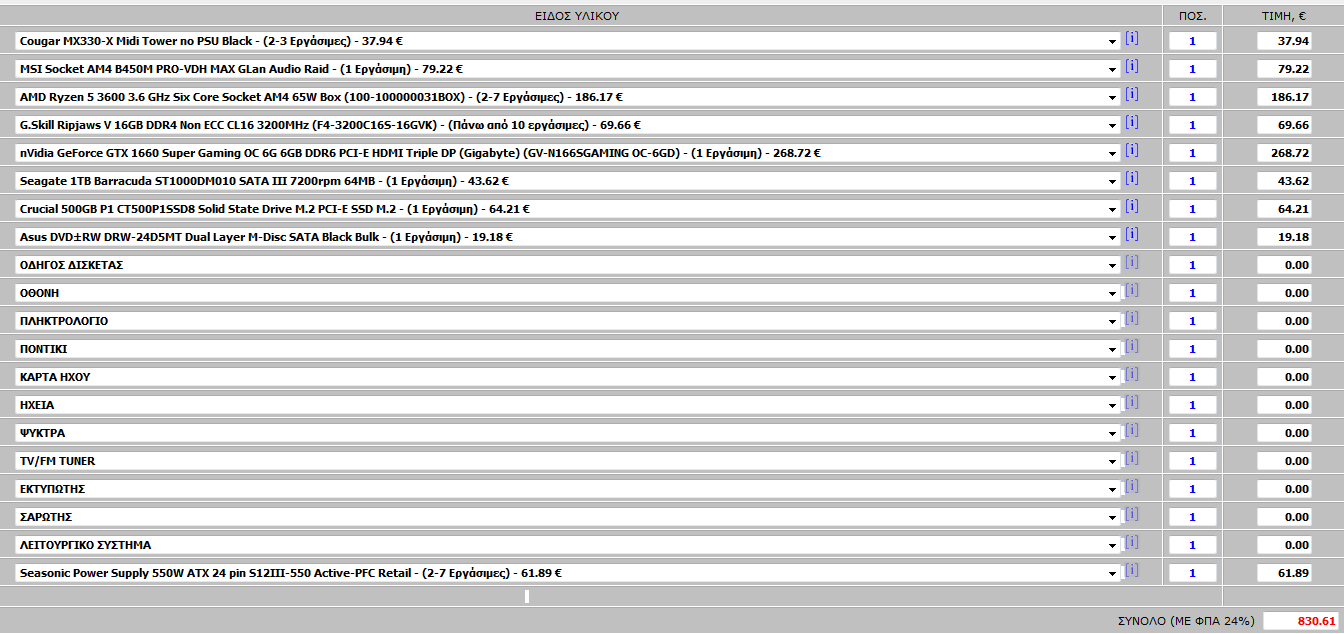Edit quantity field for Seasonic Power Supply row
Image resolution: width=1344 pixels, height=634 pixels.
[1192, 574]
